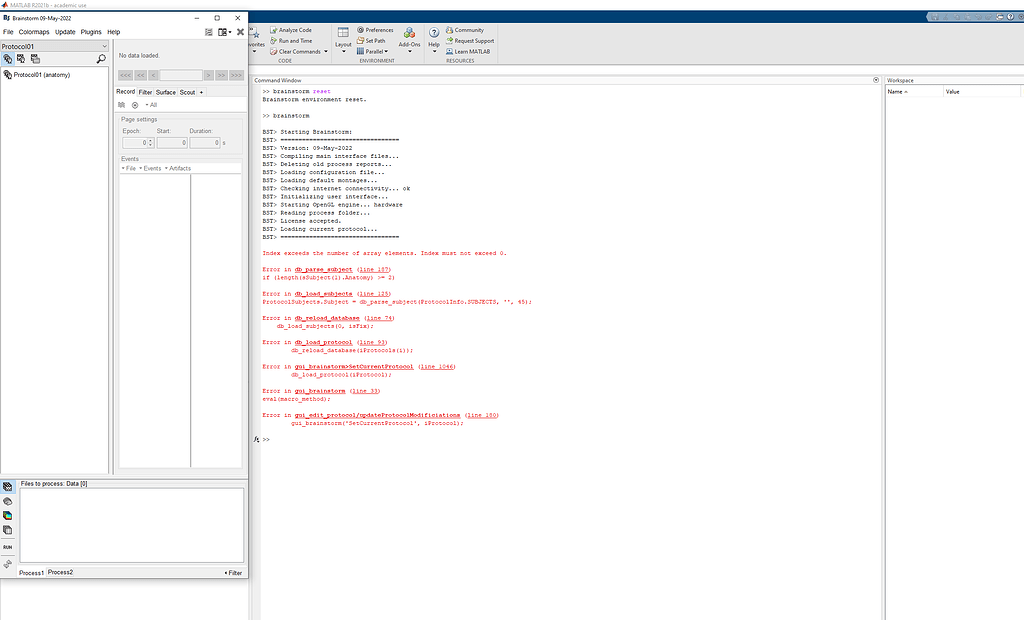Switch to the Surface tab
The image size is (1024, 620).
[166, 92]
